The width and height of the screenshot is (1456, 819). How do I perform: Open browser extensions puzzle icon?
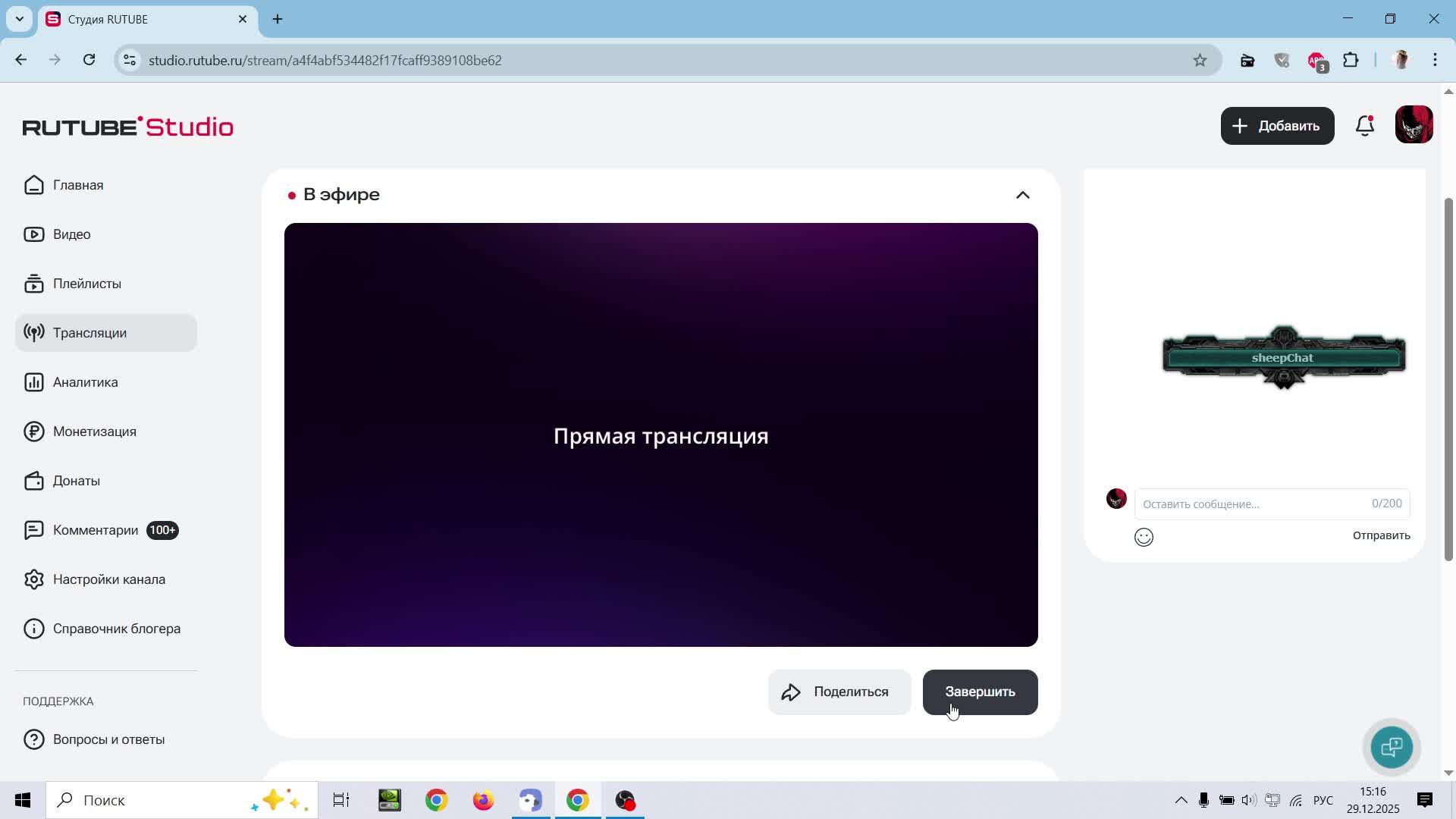(x=1351, y=61)
